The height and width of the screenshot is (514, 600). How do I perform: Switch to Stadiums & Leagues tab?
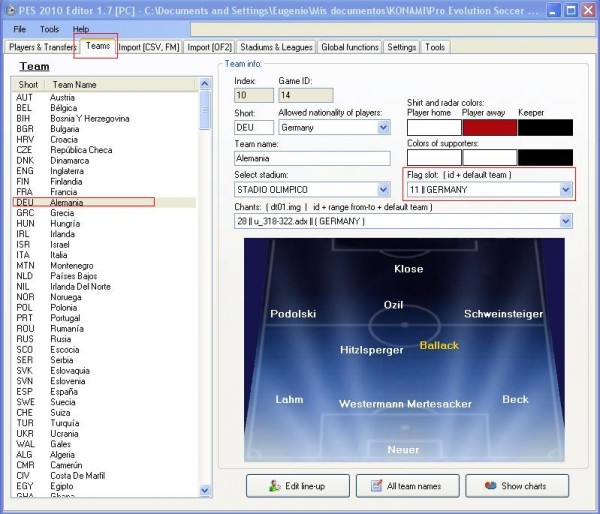[x=276, y=47]
